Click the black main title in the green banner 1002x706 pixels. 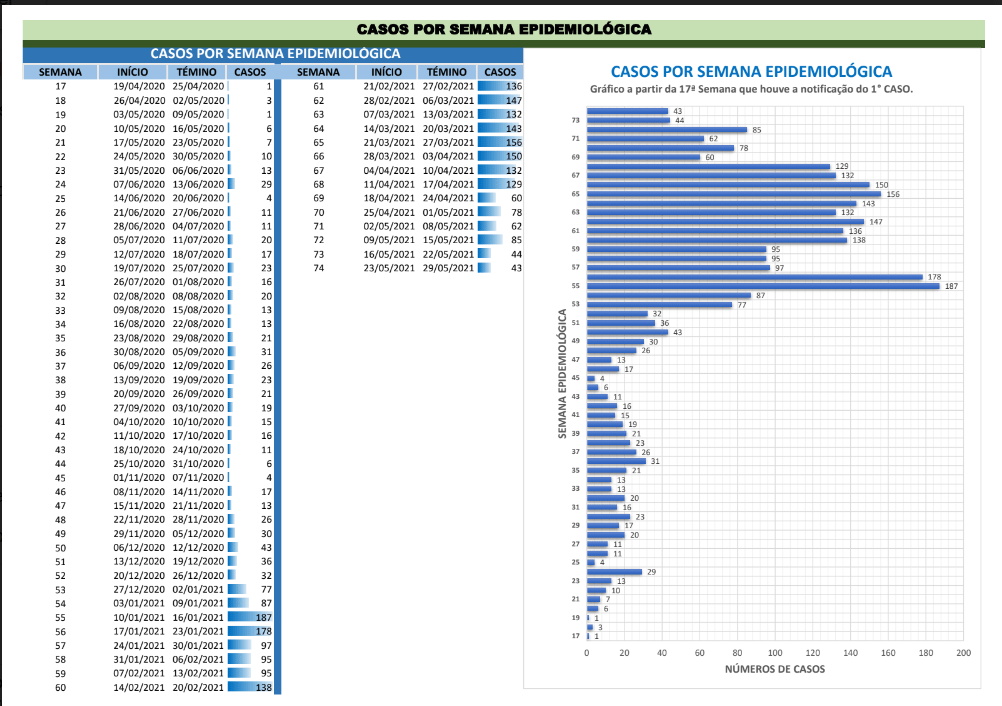(504, 29)
